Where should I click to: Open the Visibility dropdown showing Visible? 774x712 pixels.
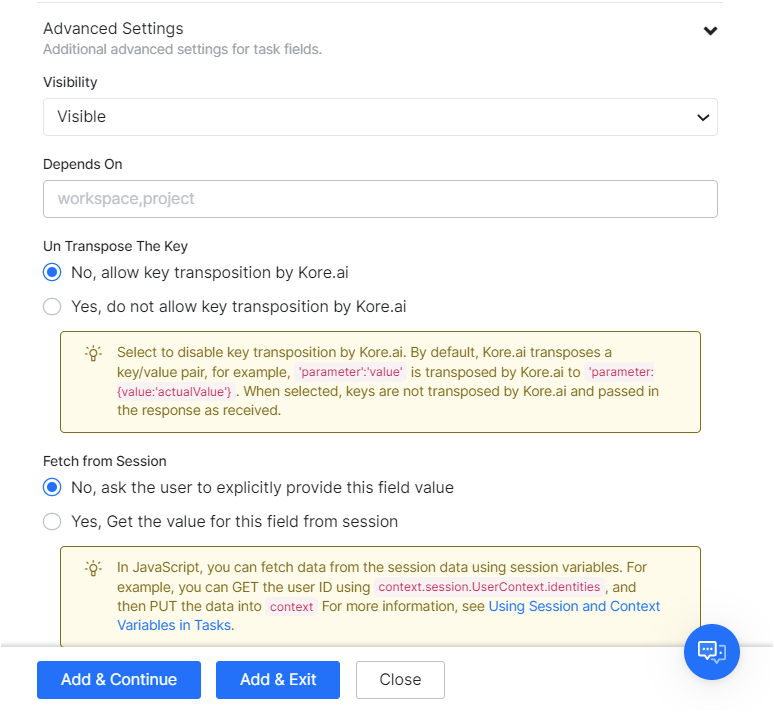pos(380,117)
